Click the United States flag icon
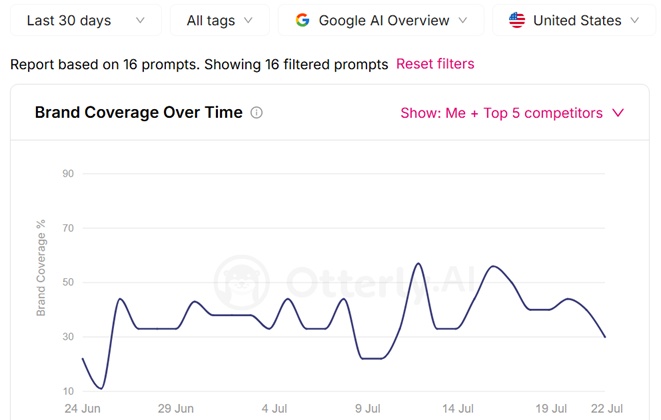This screenshot has width=661, height=420. [x=517, y=20]
